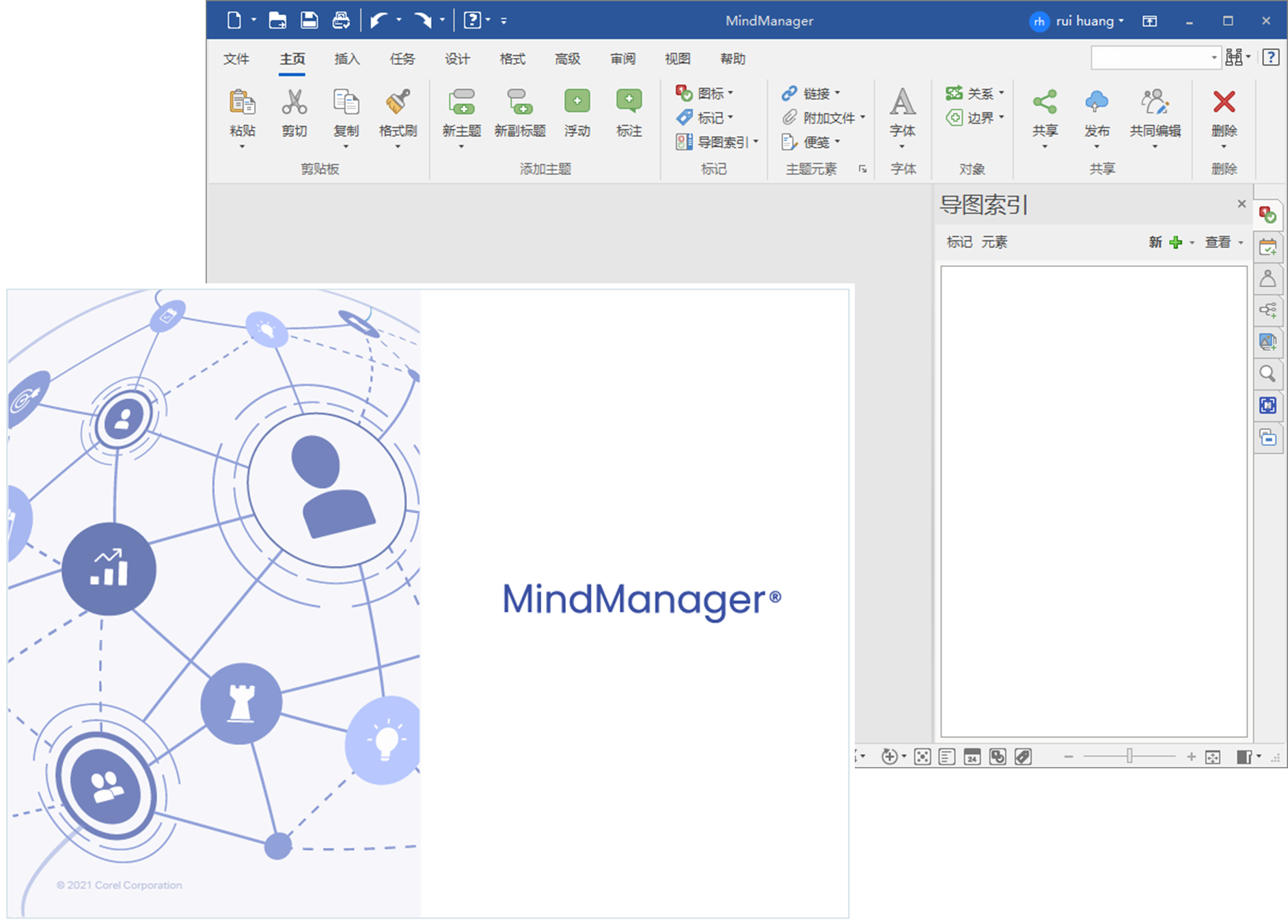Select the Elements (元素) tab in index panel

click(x=995, y=242)
